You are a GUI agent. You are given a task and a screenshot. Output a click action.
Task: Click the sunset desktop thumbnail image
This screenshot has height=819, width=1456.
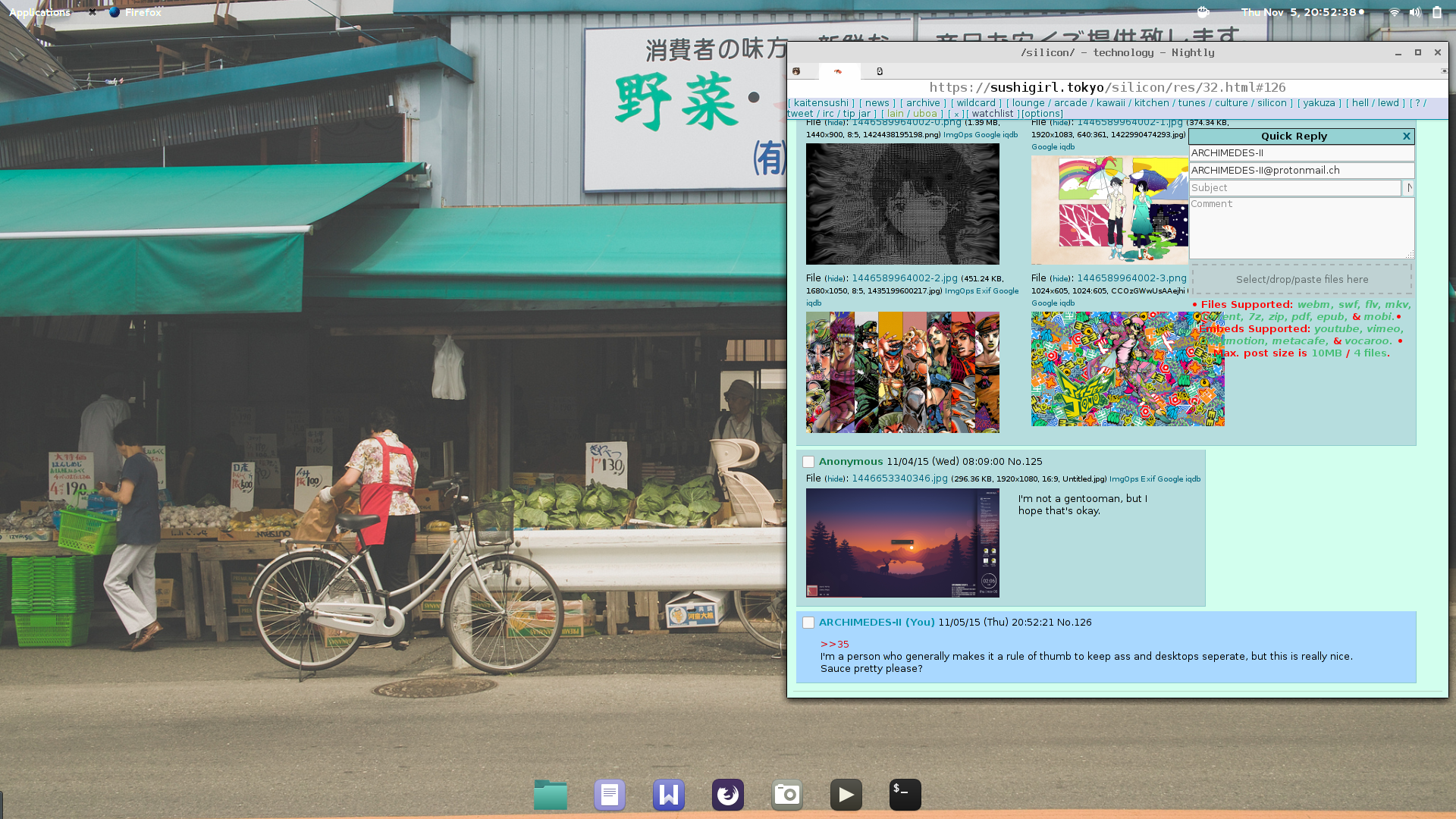click(902, 543)
